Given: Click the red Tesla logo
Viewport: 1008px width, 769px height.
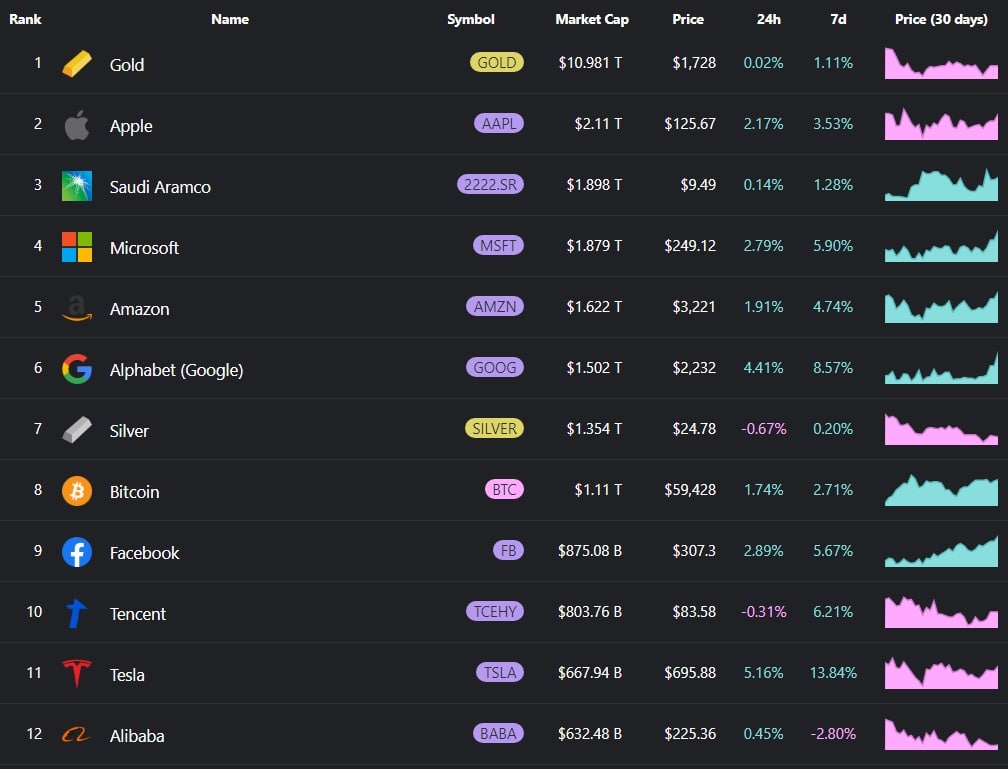Looking at the screenshot, I should (x=77, y=674).
